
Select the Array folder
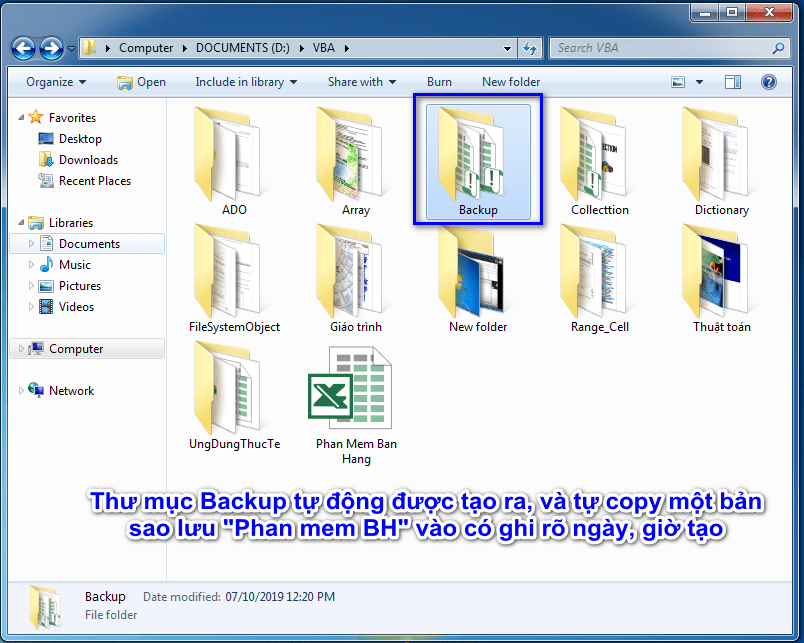pos(356,161)
